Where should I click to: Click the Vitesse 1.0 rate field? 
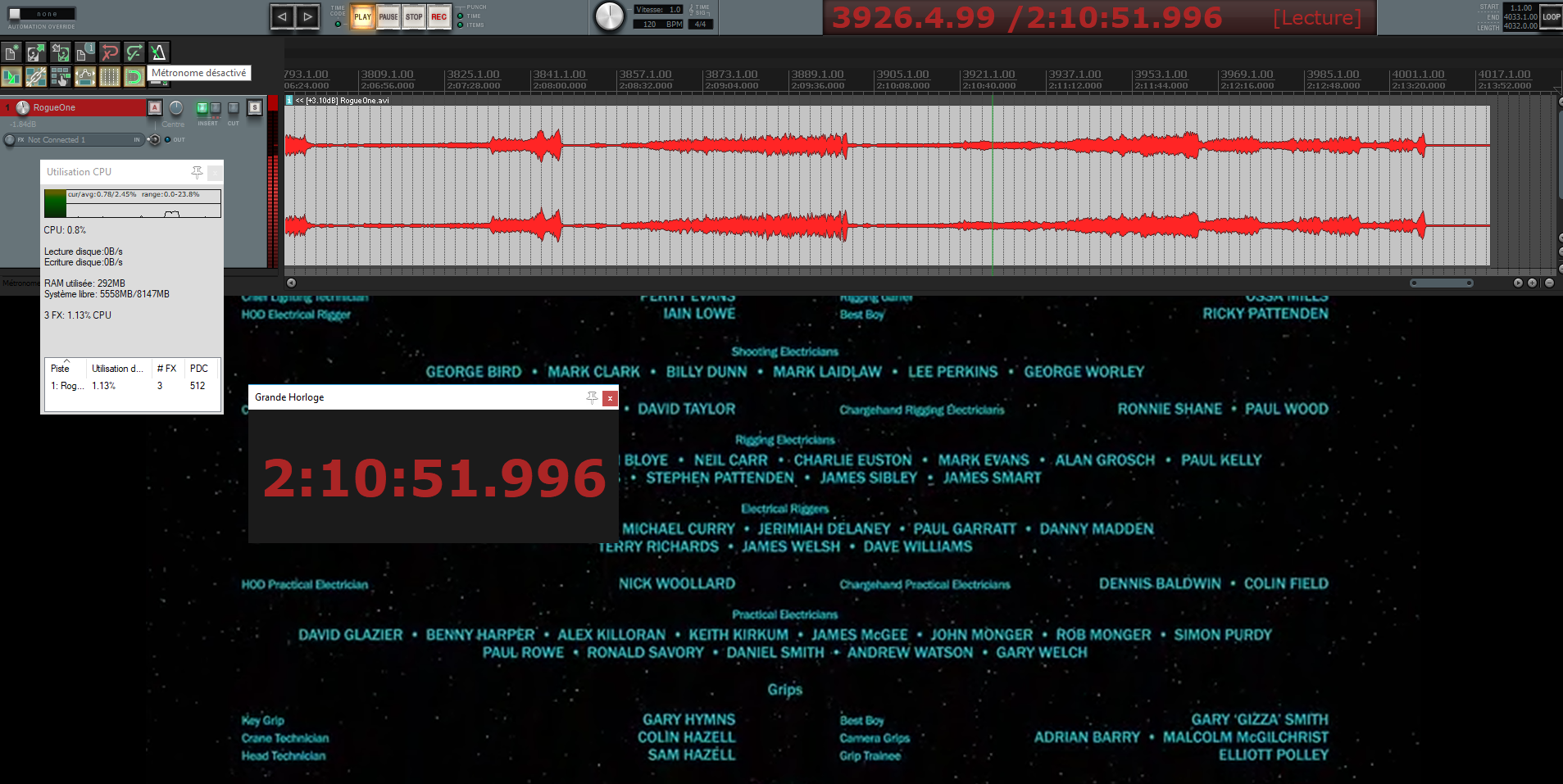point(658,10)
